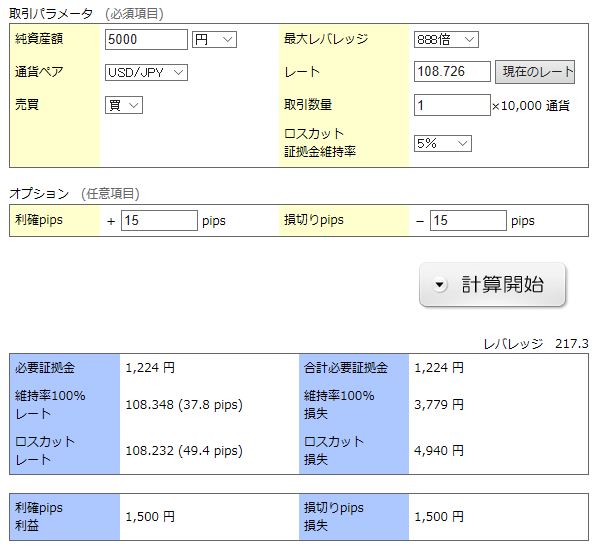Click the value 108.232 (49.4 pips)
599x555 pixels.
click(184, 451)
